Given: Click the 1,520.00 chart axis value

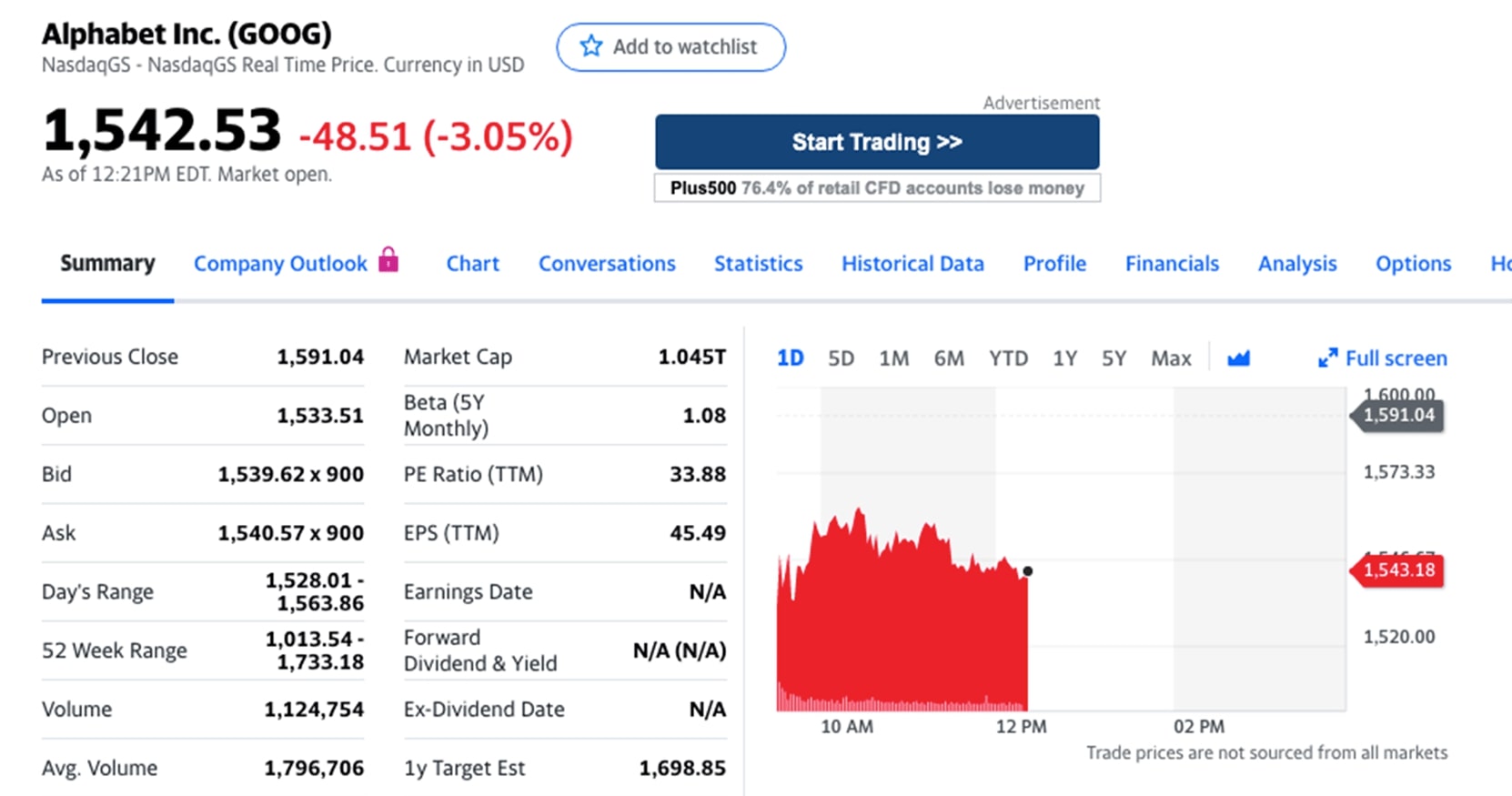Looking at the screenshot, I should [1398, 637].
